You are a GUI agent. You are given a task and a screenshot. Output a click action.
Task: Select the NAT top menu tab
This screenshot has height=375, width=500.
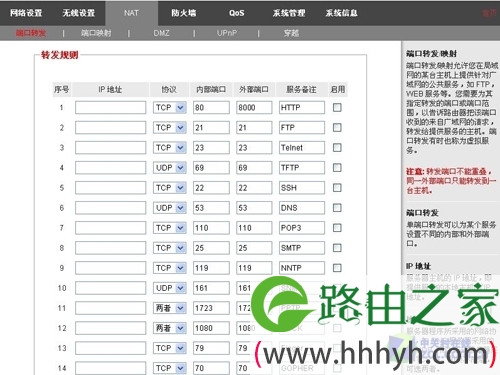[131, 13]
